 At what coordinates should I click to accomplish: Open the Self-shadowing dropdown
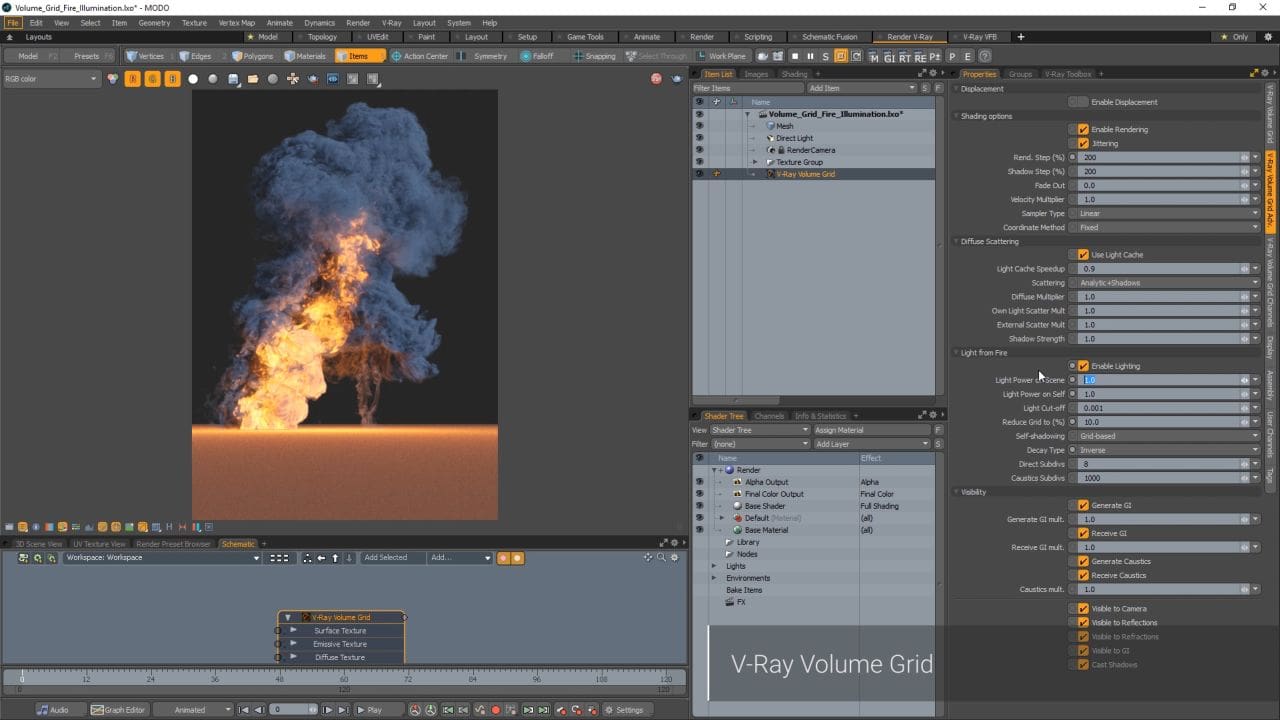click(x=1169, y=436)
